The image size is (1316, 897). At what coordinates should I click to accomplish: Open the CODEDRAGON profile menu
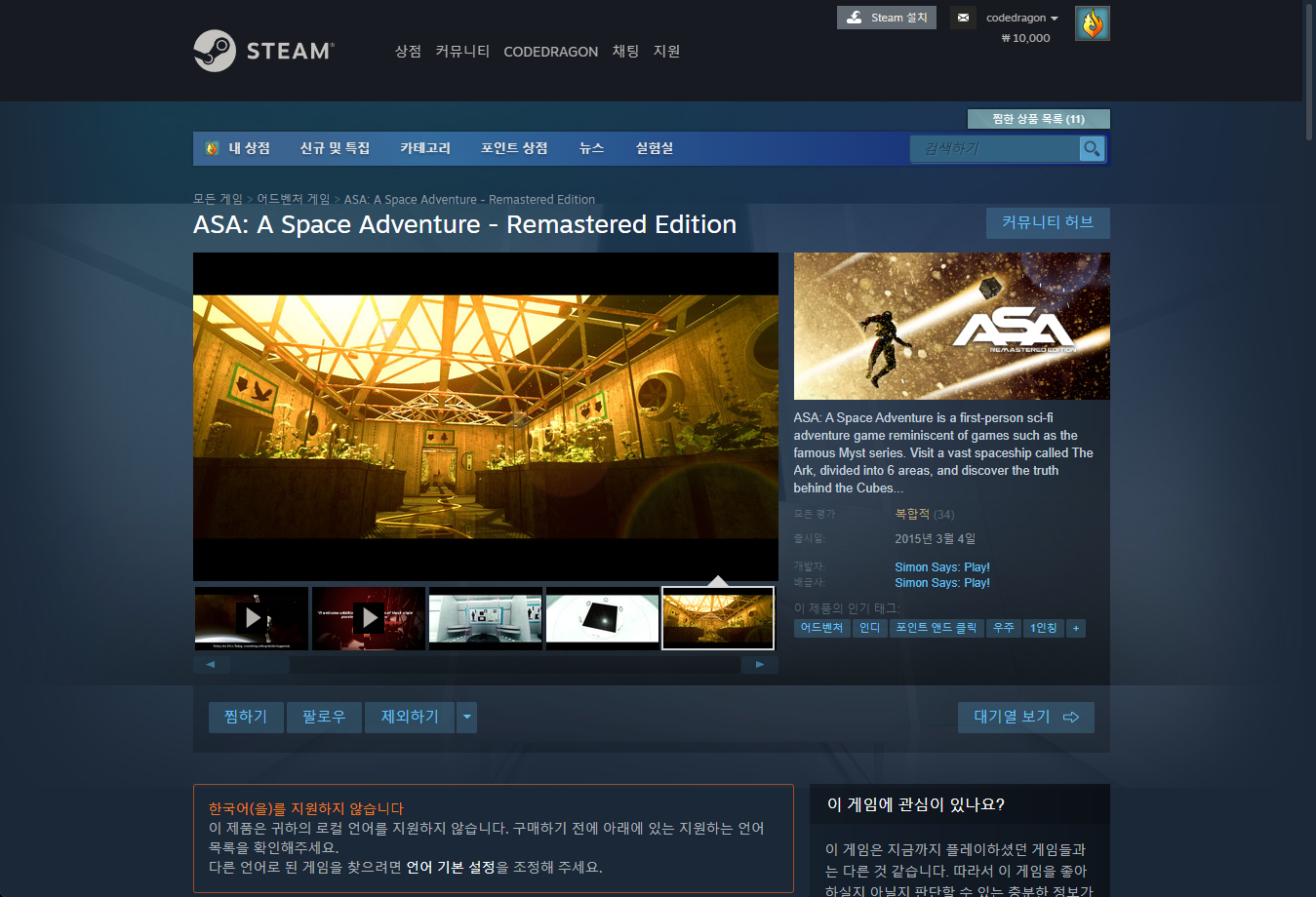pyautogui.click(x=550, y=52)
